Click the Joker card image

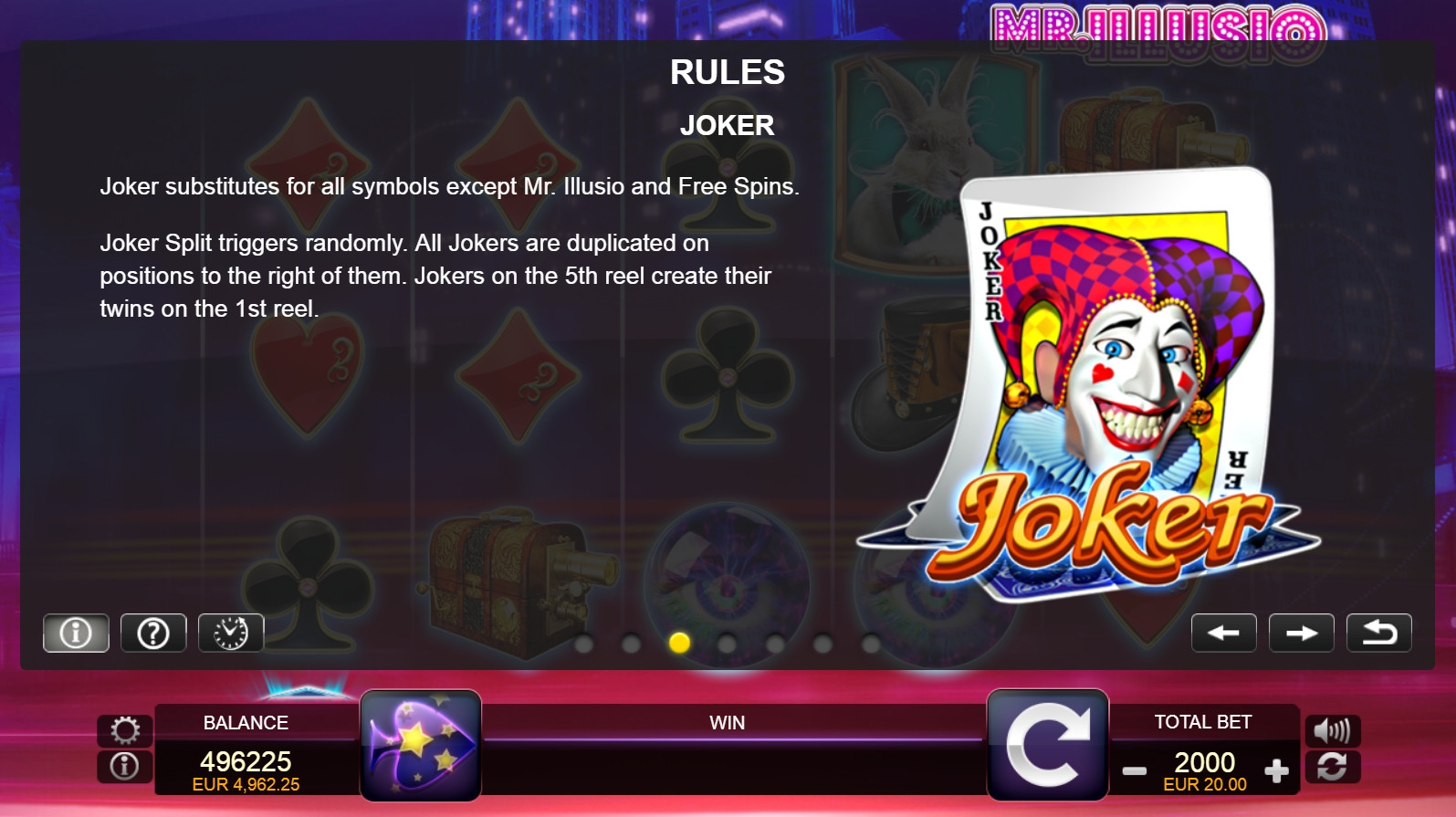tap(1091, 383)
